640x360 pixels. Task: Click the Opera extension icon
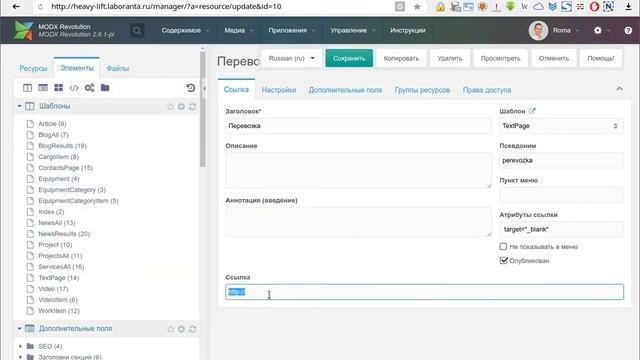[x=594, y=7]
